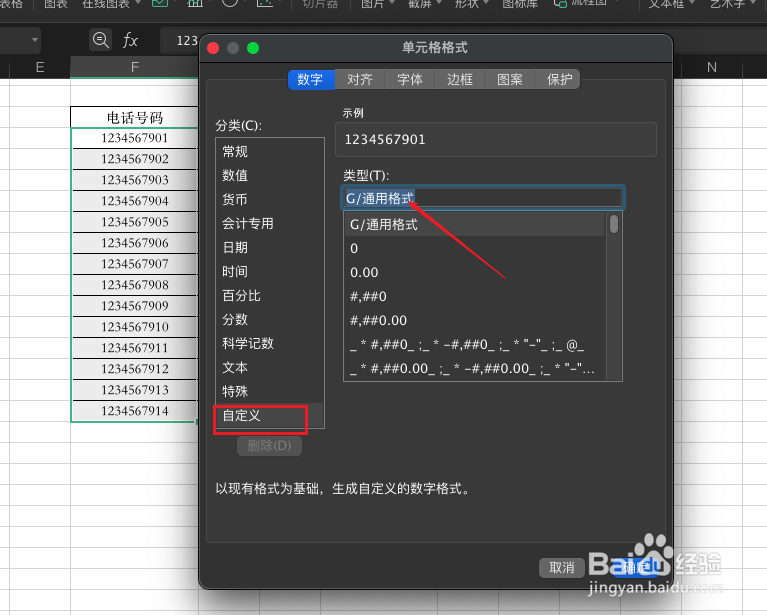Click the 类型 format input field
767x615 pixels.
pos(483,198)
